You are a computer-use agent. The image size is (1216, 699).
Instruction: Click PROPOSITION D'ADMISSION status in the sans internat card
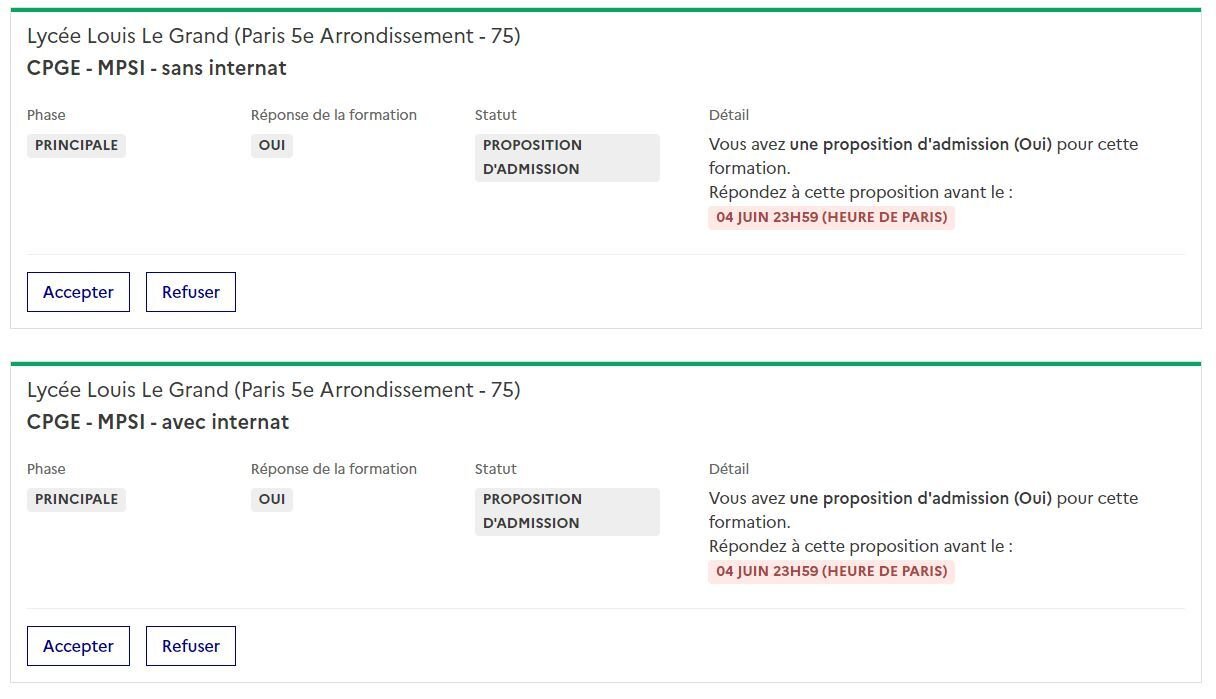point(566,157)
